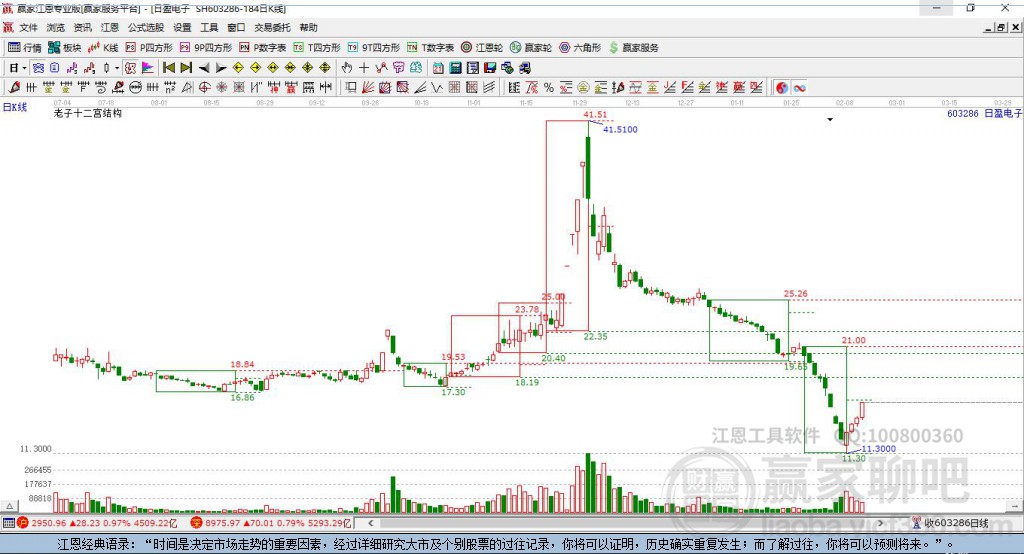Open 赢家服务 with dollar sign icon
This screenshot has width=1024, height=554.
(x=633, y=48)
